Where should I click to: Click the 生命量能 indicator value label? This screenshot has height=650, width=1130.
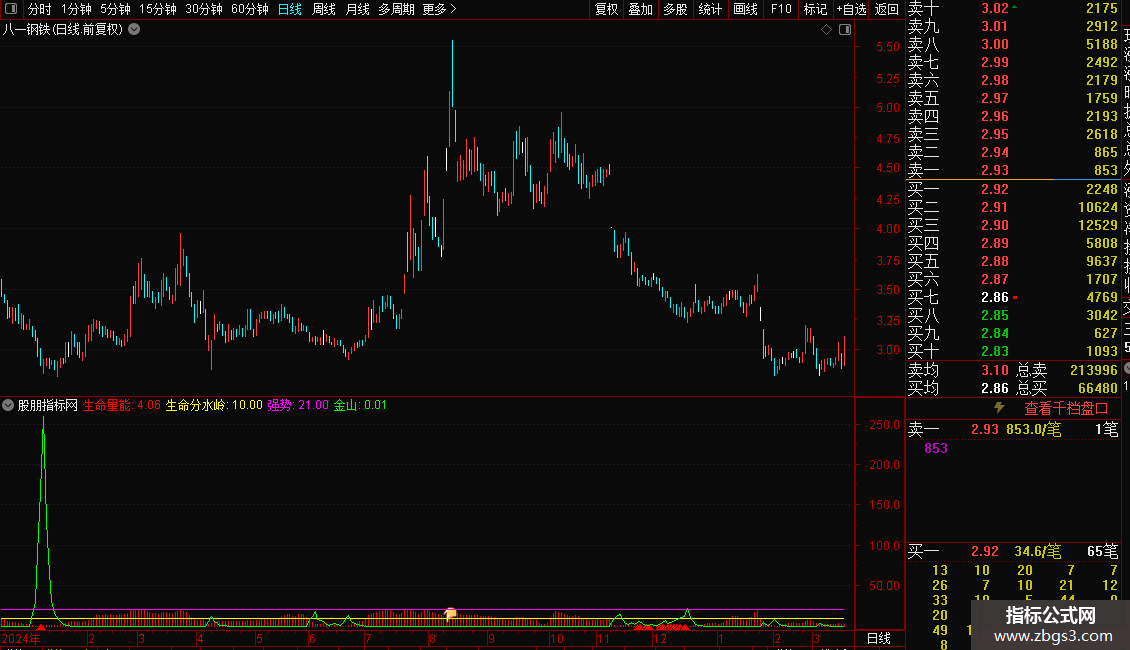(x=122, y=405)
